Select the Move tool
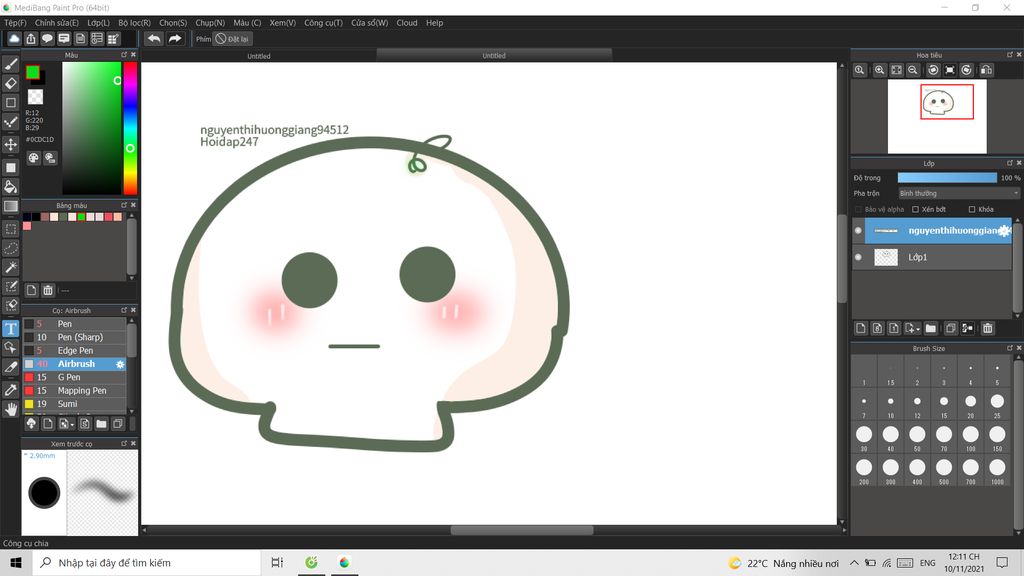Screen dimensions: 1024x576 (x=11, y=144)
